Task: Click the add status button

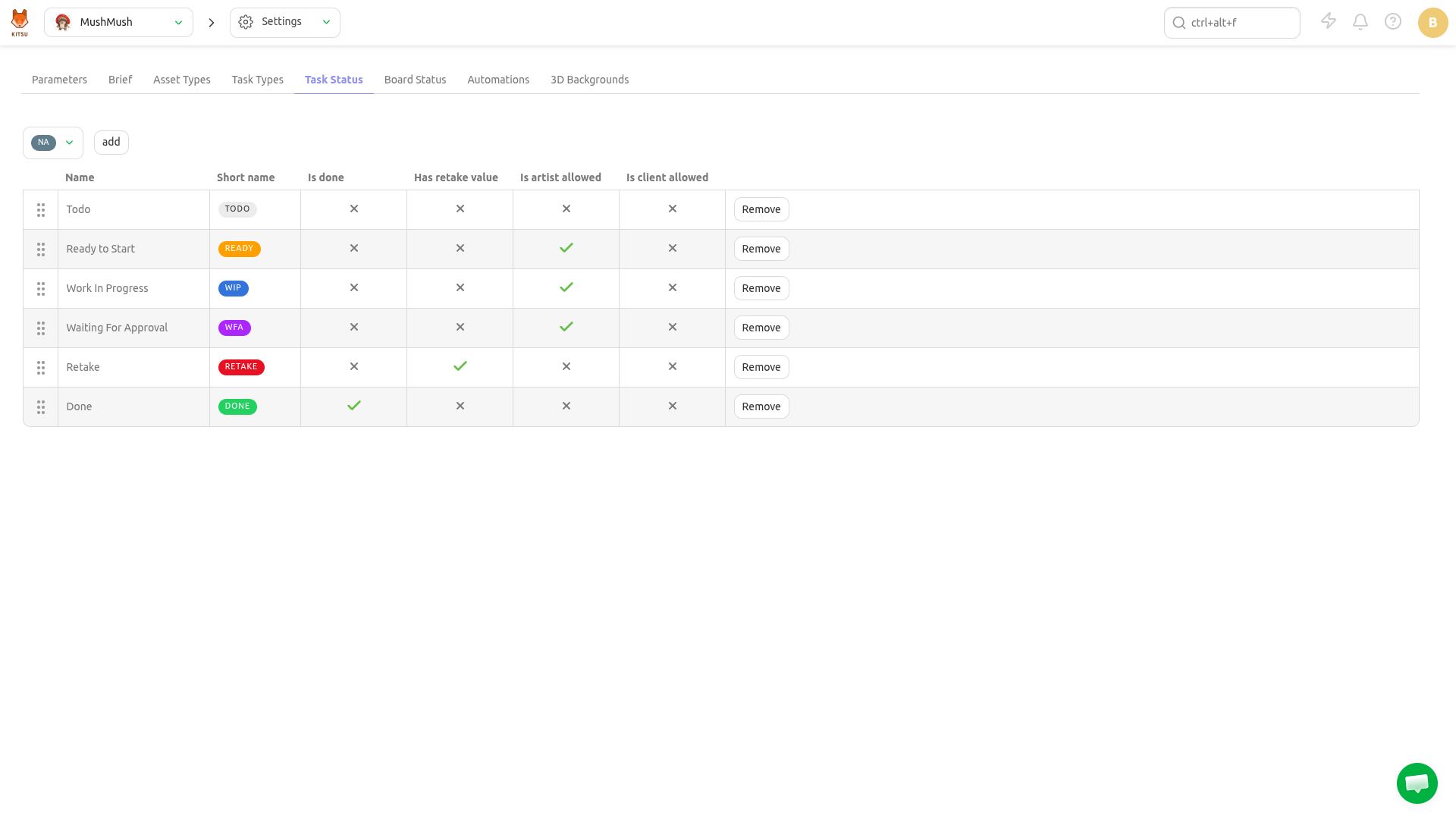Action: click(111, 143)
